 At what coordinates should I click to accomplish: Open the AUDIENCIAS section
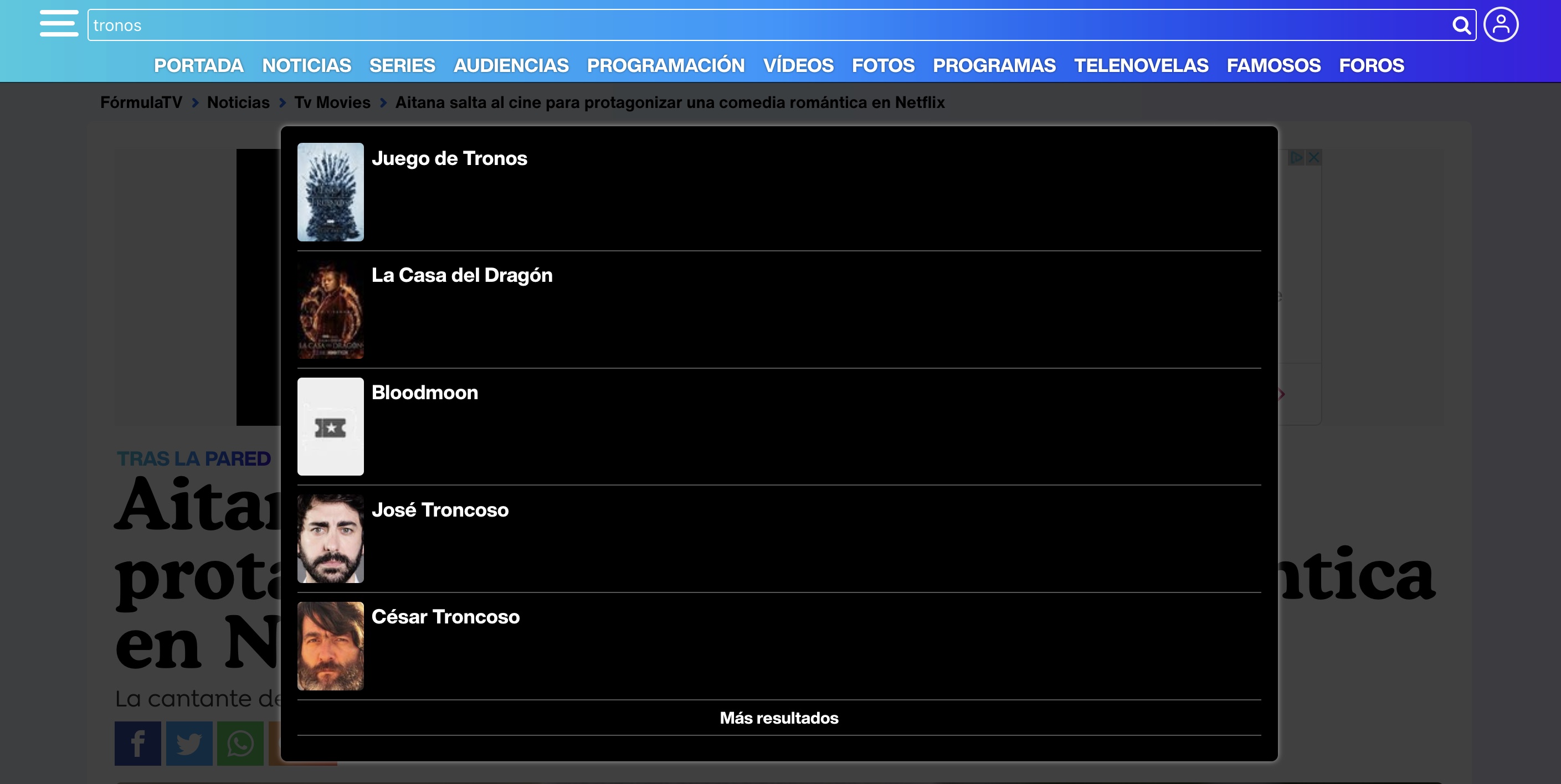(511, 65)
